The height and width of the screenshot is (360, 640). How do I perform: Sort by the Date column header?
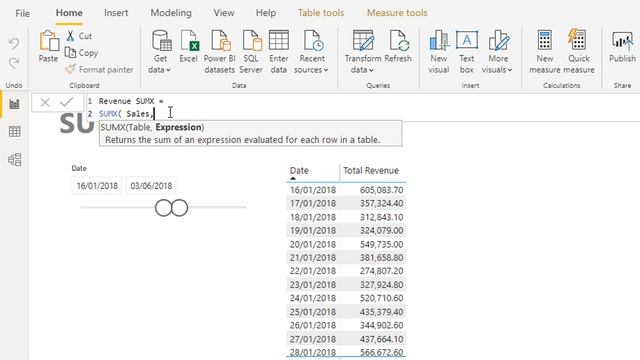[299, 171]
